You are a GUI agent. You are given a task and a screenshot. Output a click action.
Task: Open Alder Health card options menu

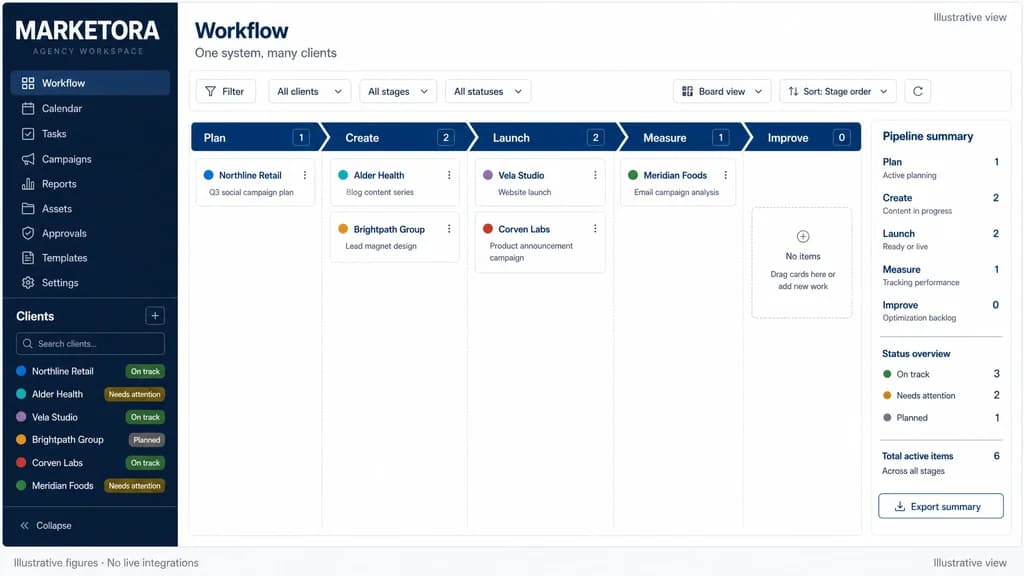click(x=449, y=175)
